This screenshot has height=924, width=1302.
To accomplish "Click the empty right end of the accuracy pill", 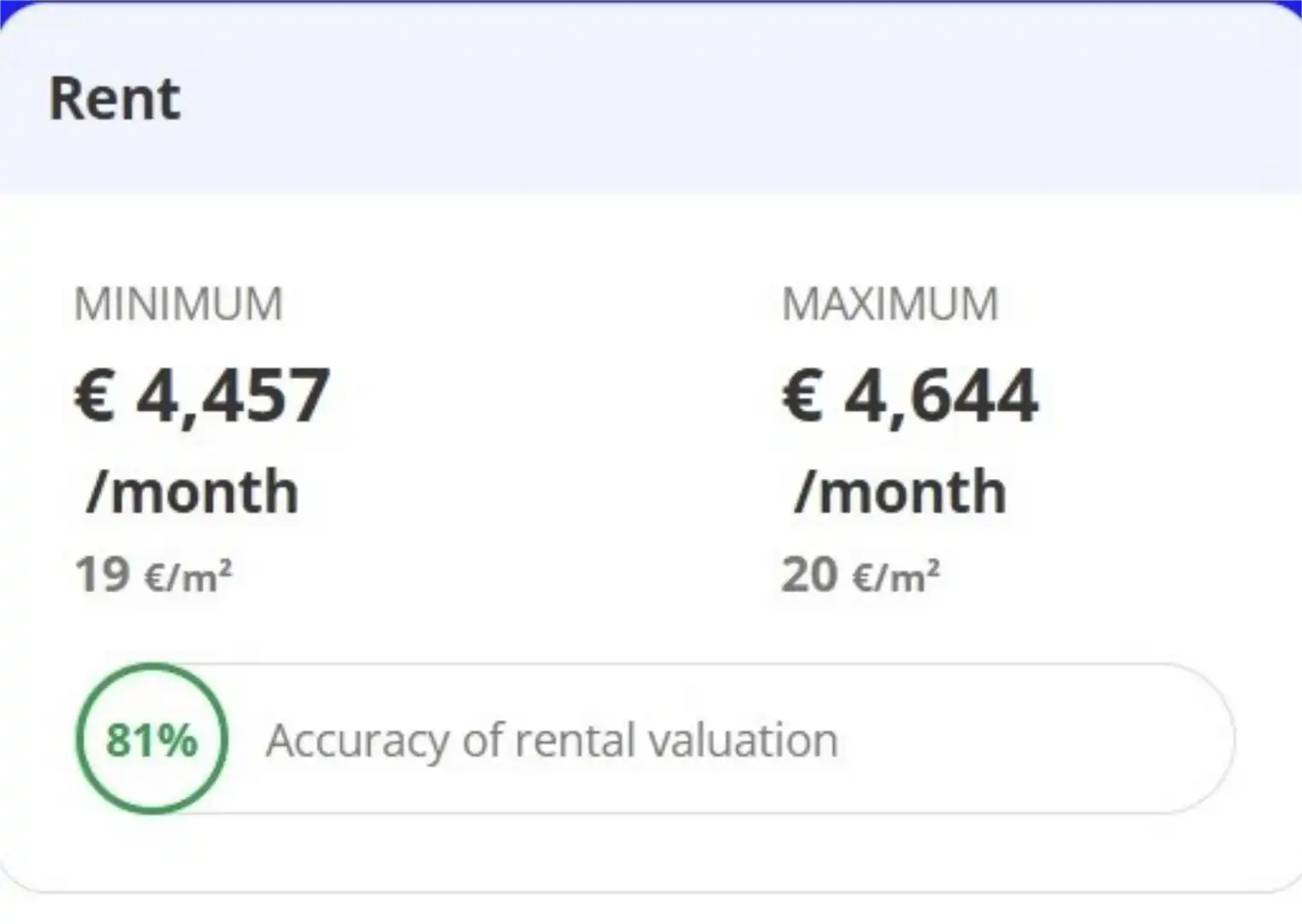I will tap(1035, 738).
